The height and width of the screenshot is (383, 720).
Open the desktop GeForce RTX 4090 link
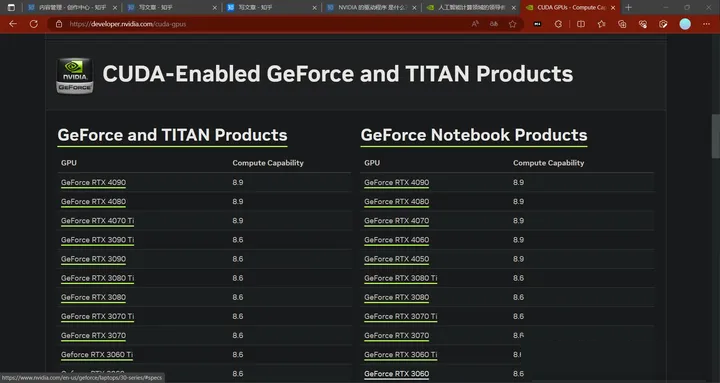(x=93, y=182)
